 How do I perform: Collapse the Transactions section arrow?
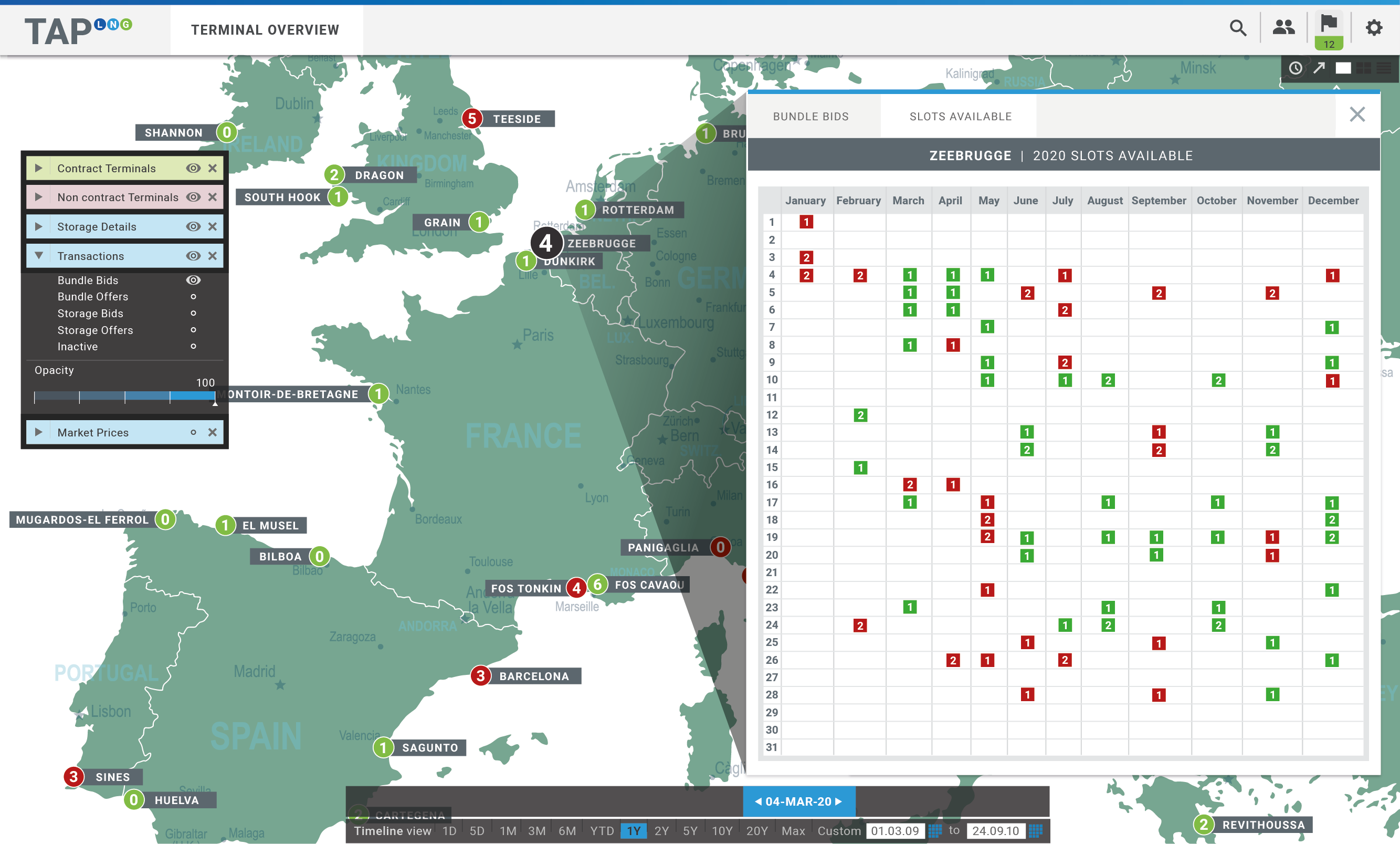(x=39, y=256)
